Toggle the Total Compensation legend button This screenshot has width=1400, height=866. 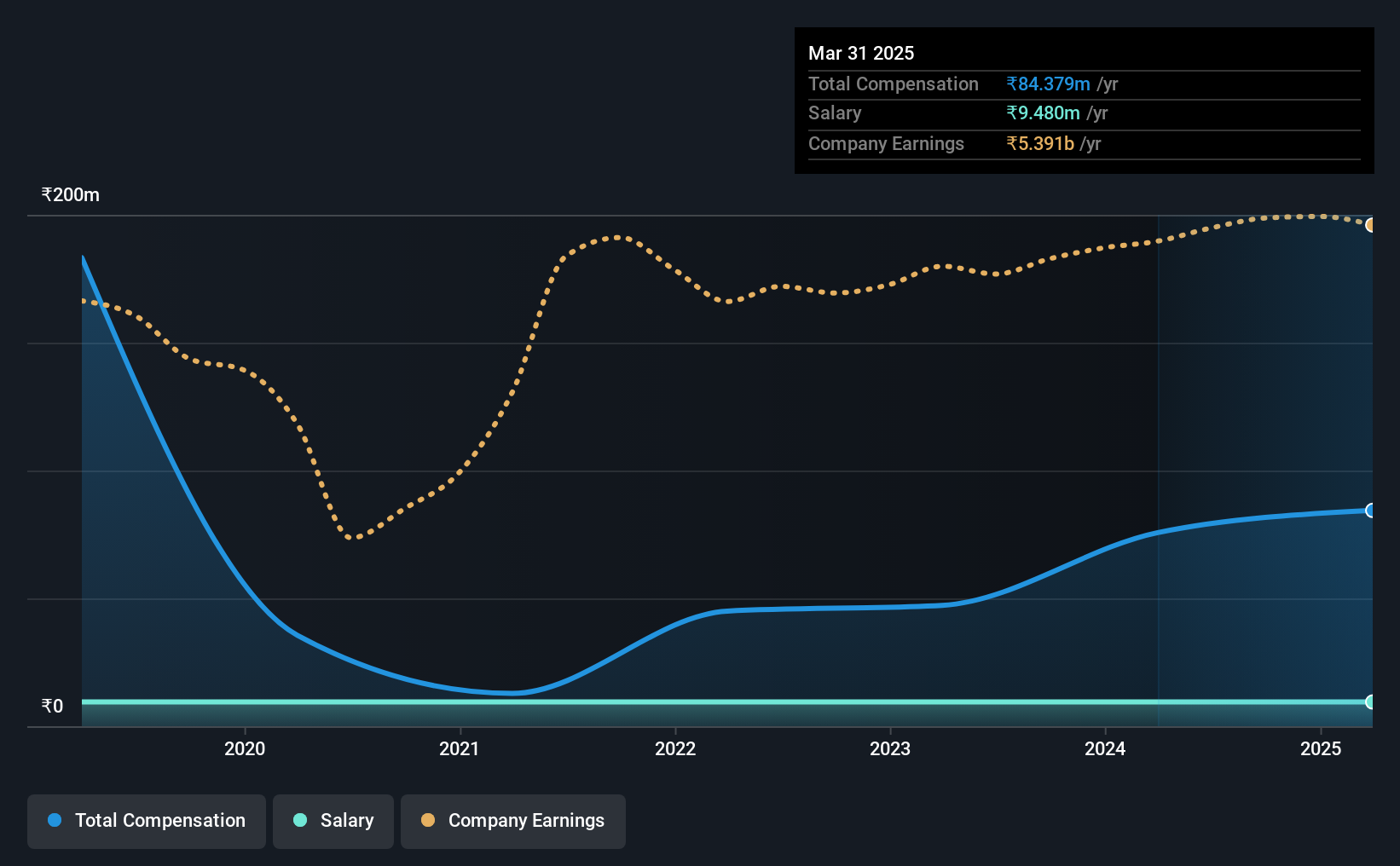click(147, 821)
